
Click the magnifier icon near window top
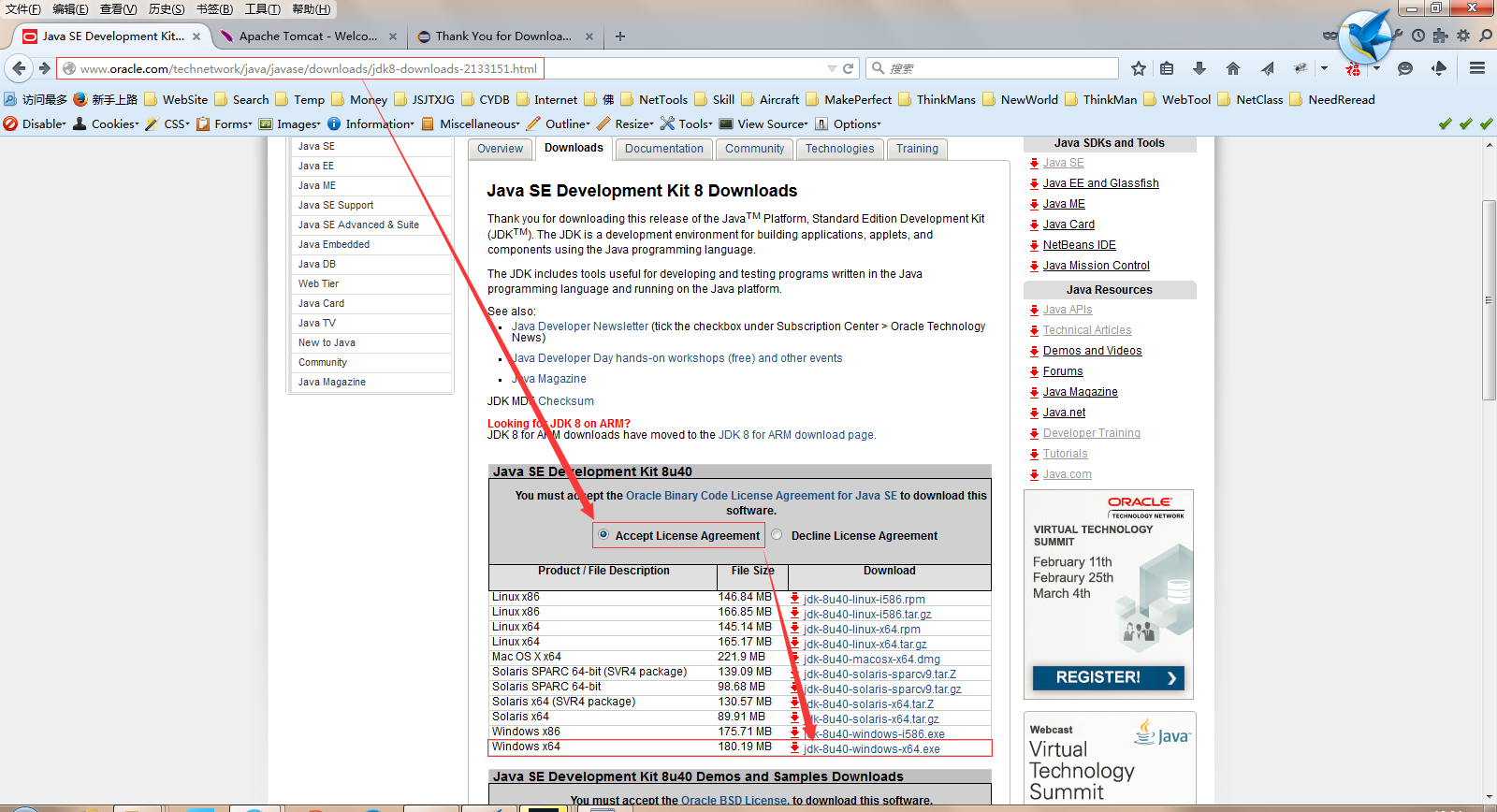point(1486,36)
